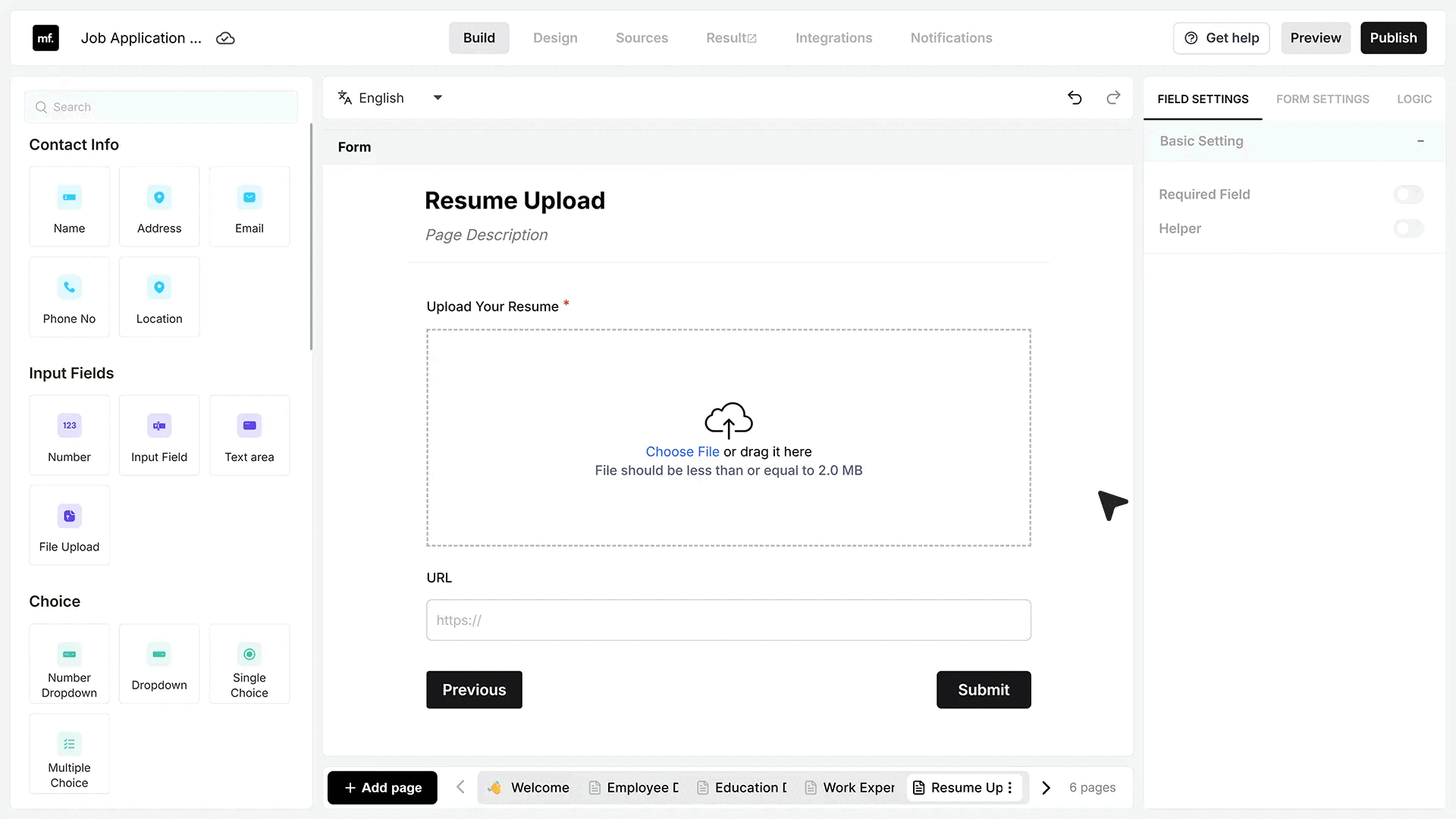This screenshot has width=1456, height=819.
Task: Add the Input Field element
Action: point(159,435)
